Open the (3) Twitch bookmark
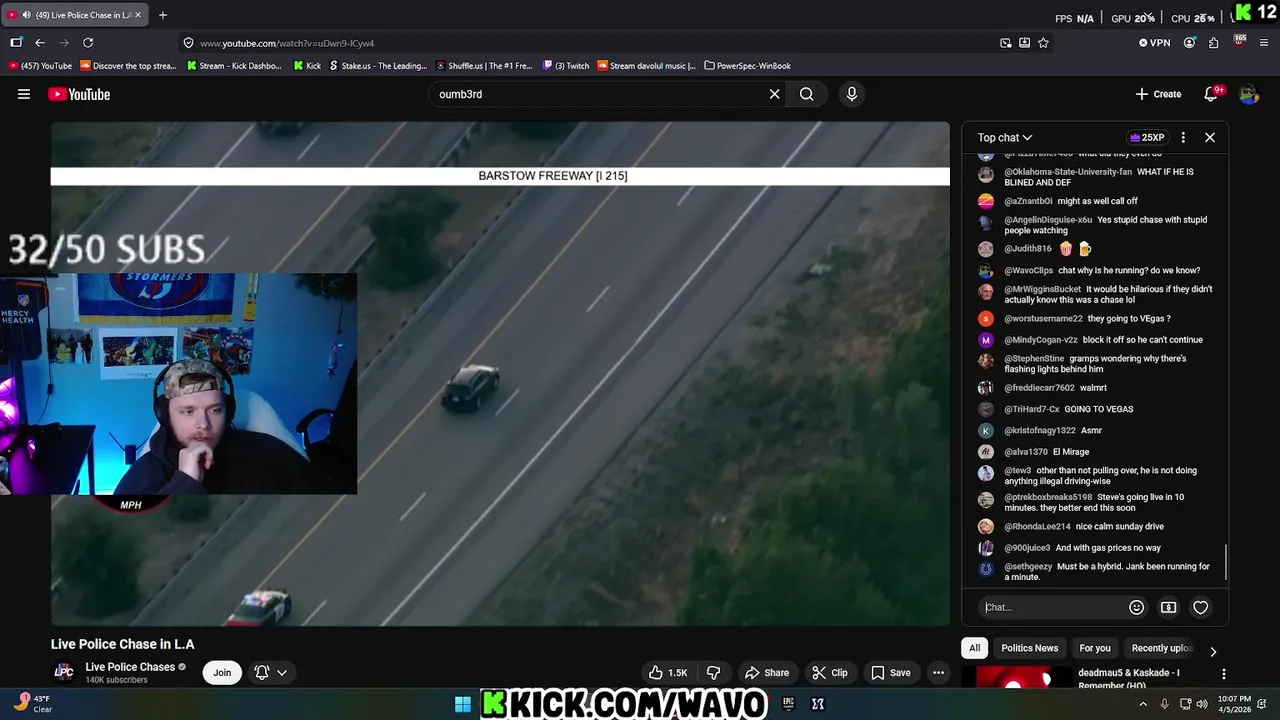 pyautogui.click(x=566, y=66)
